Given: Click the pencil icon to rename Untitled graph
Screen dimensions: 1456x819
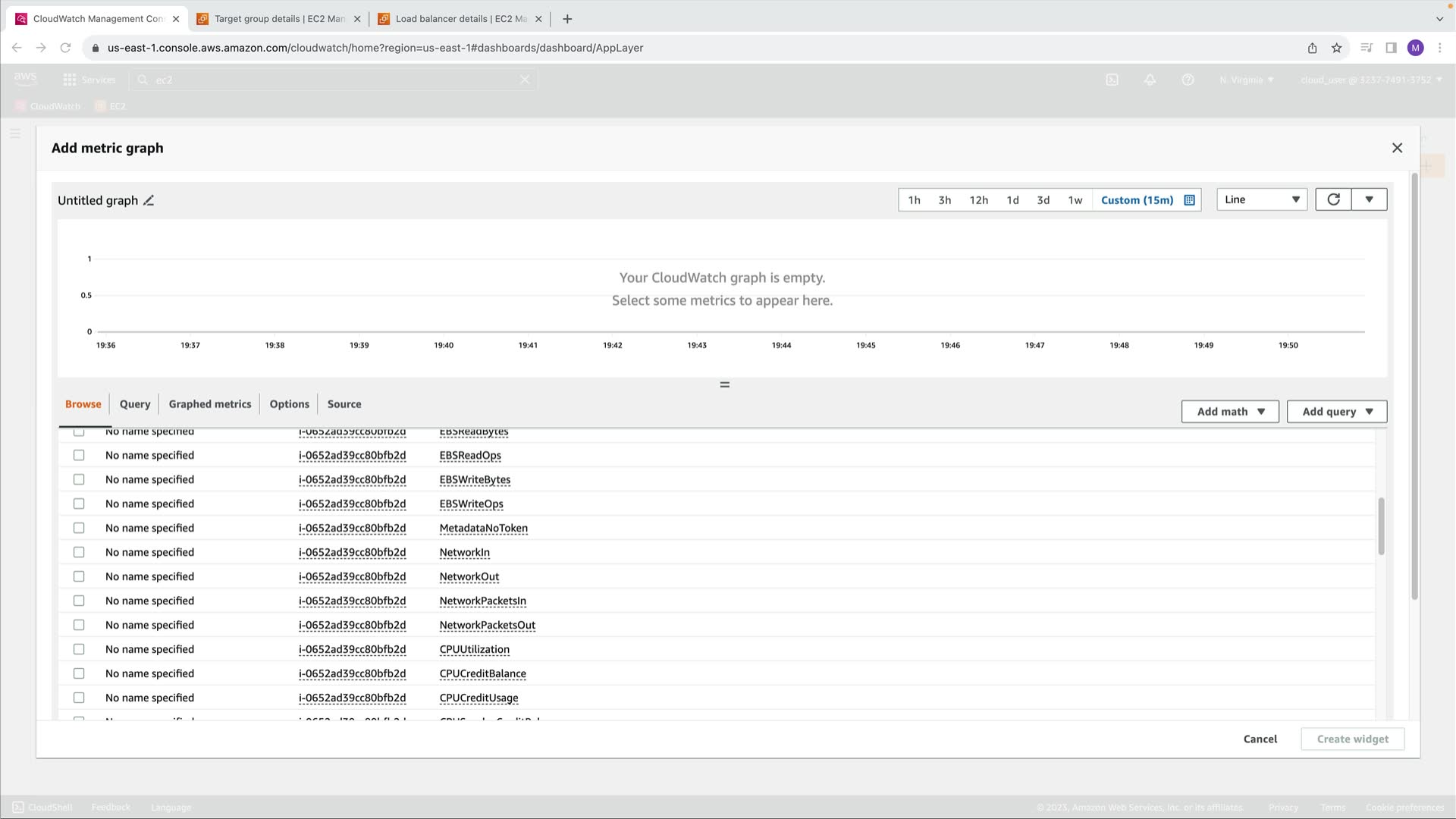Looking at the screenshot, I should click(x=149, y=201).
